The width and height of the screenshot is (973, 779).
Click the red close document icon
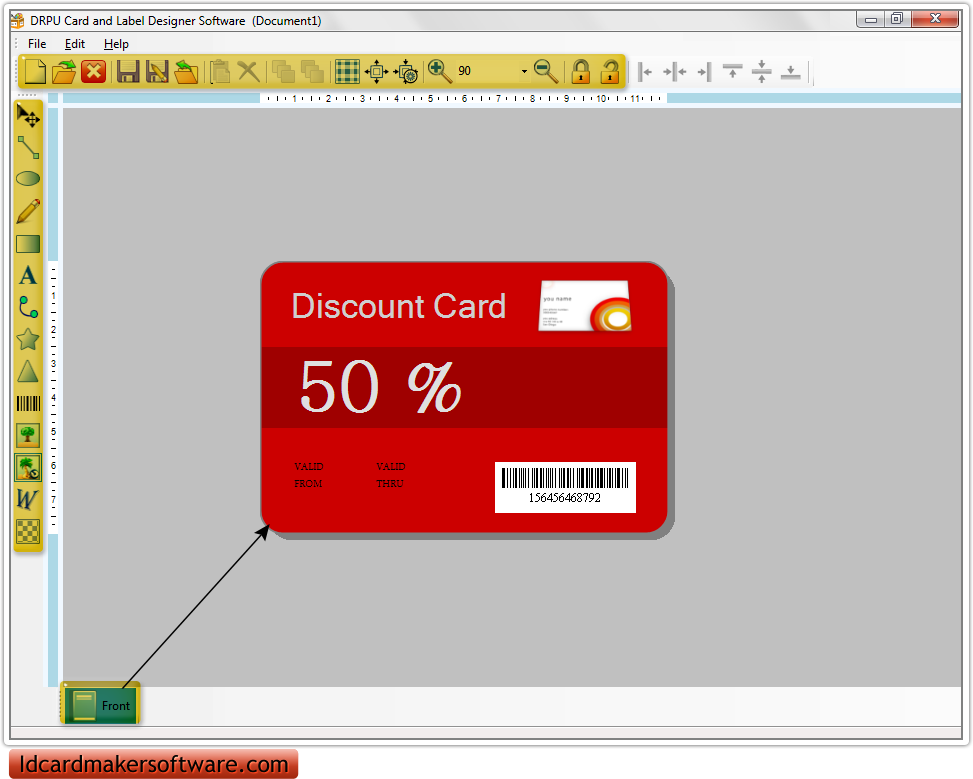pyautogui.click(x=94, y=71)
